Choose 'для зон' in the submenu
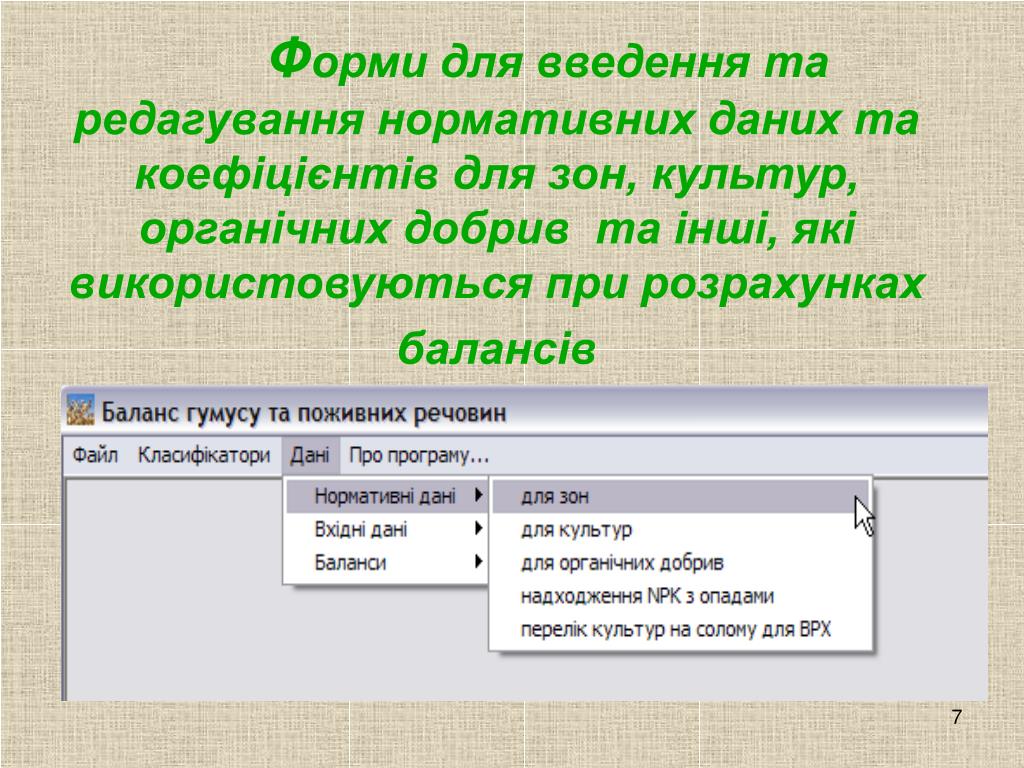Viewport: 1024px width, 768px height. [680, 497]
